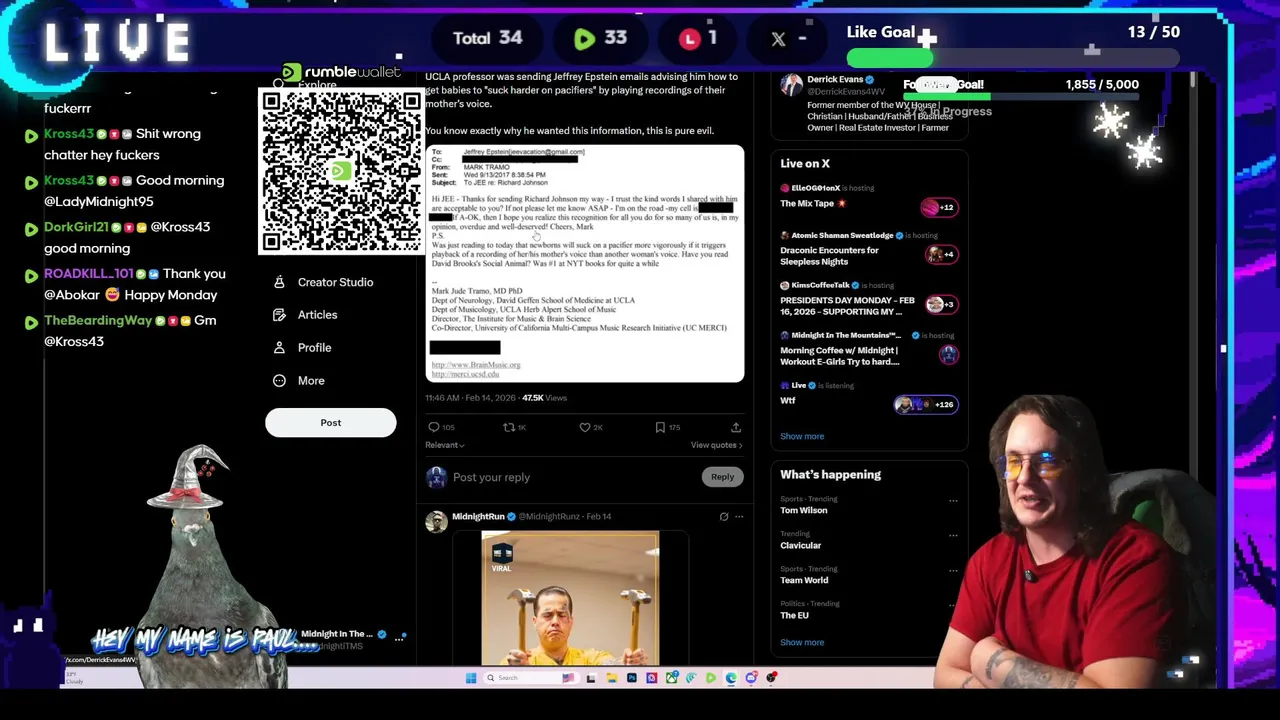Open Microsoft Edge from the taskbar
The image size is (1280, 720).
(731, 678)
